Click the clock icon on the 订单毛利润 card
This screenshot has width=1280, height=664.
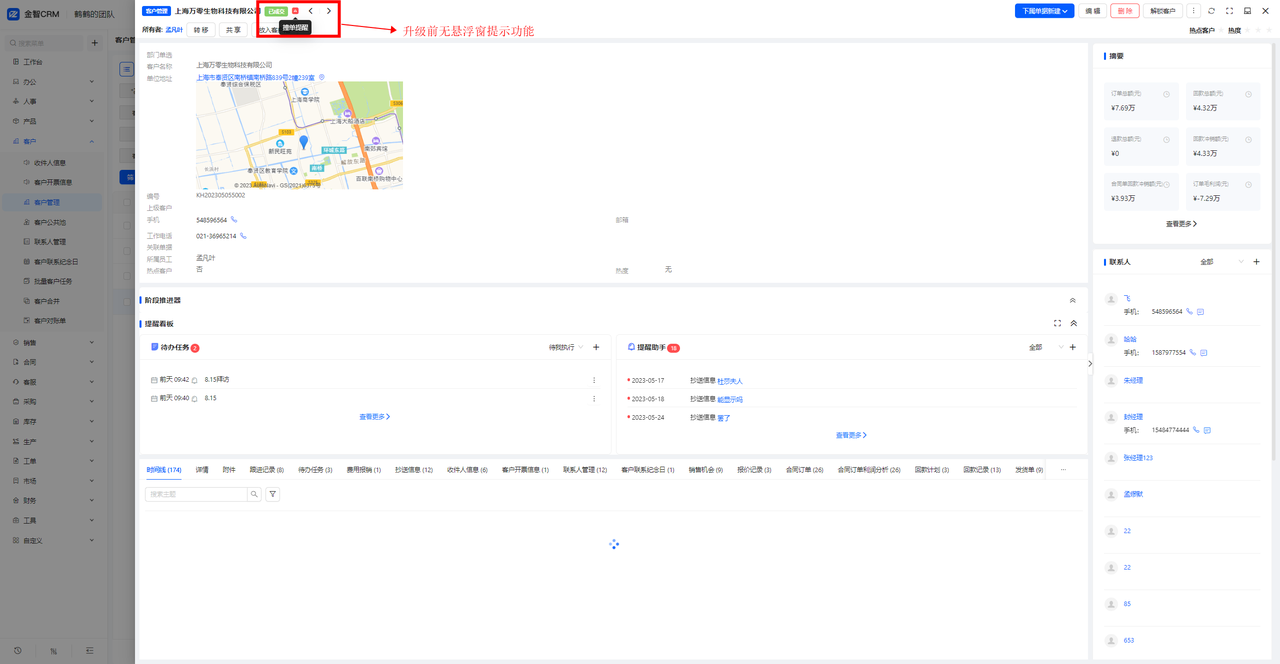coord(1247,184)
